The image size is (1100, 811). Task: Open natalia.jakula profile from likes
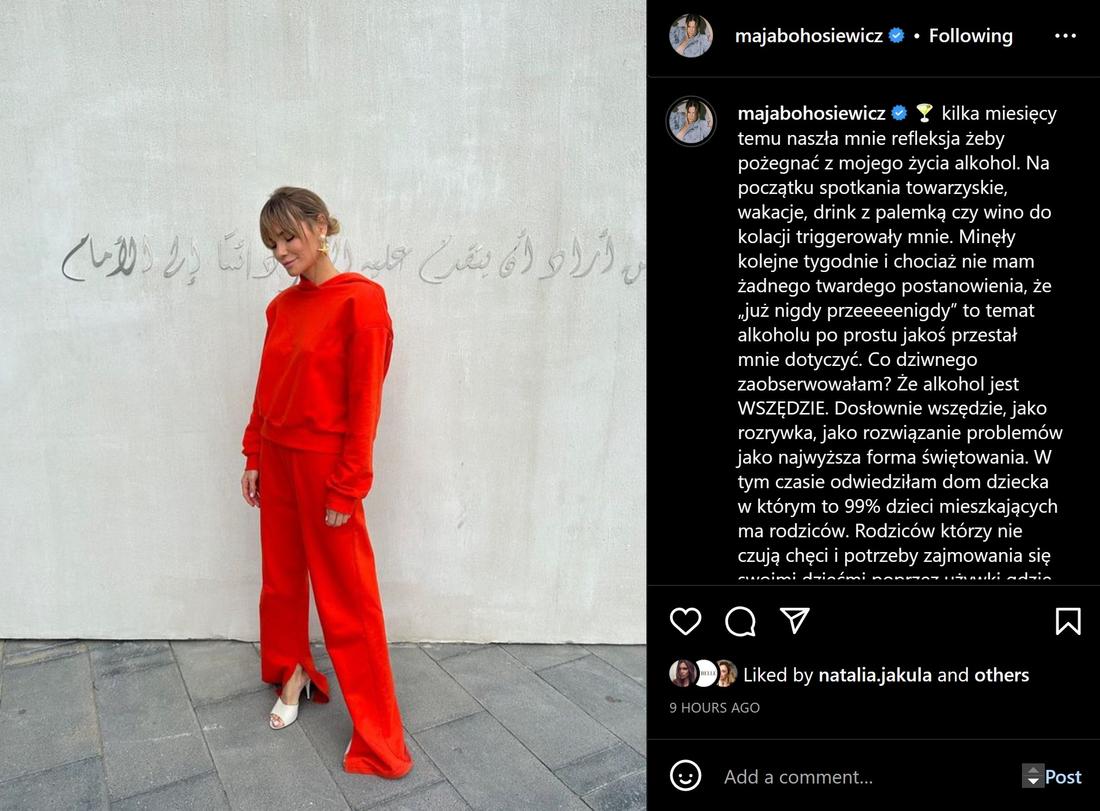click(875, 675)
